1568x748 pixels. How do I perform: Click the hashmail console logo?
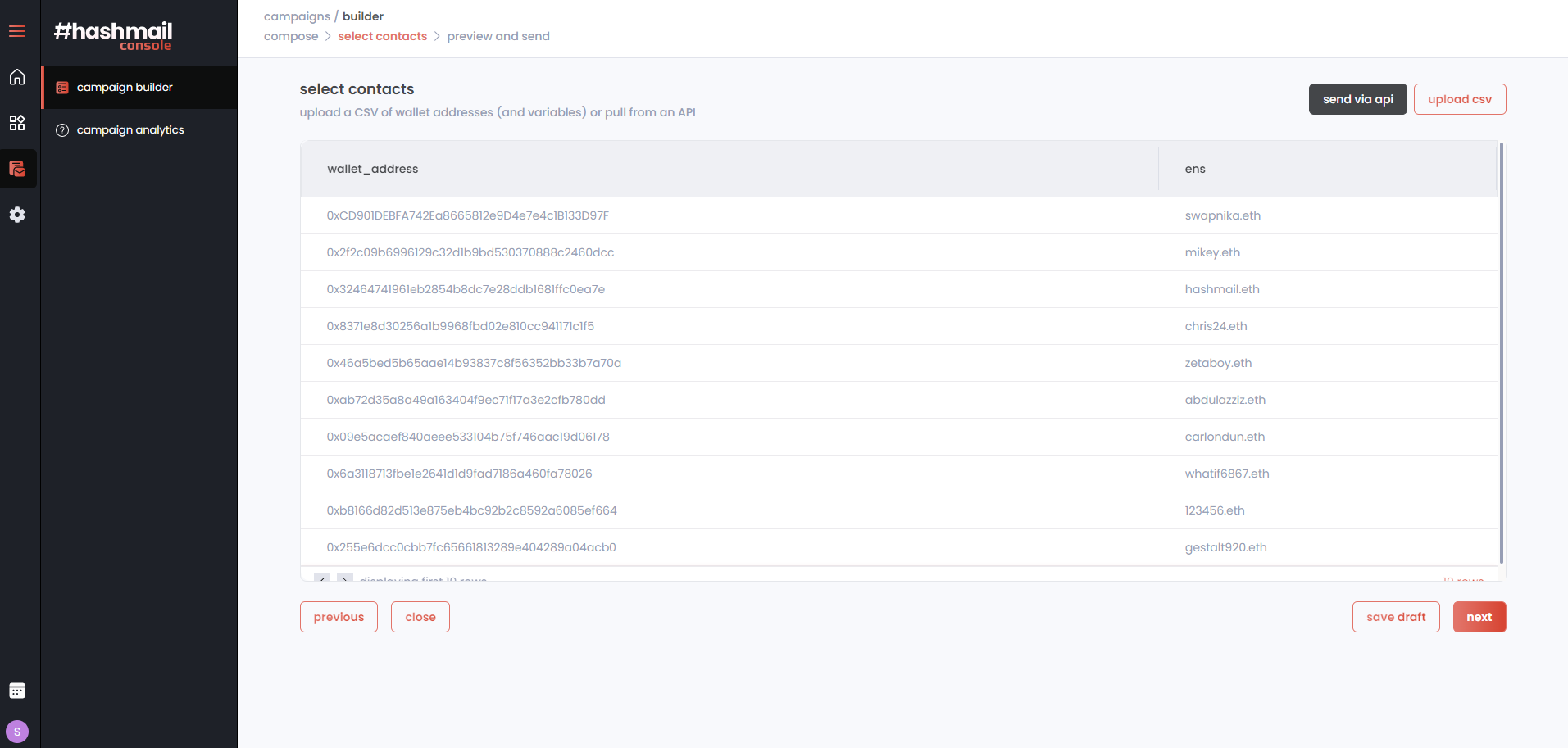click(x=113, y=36)
